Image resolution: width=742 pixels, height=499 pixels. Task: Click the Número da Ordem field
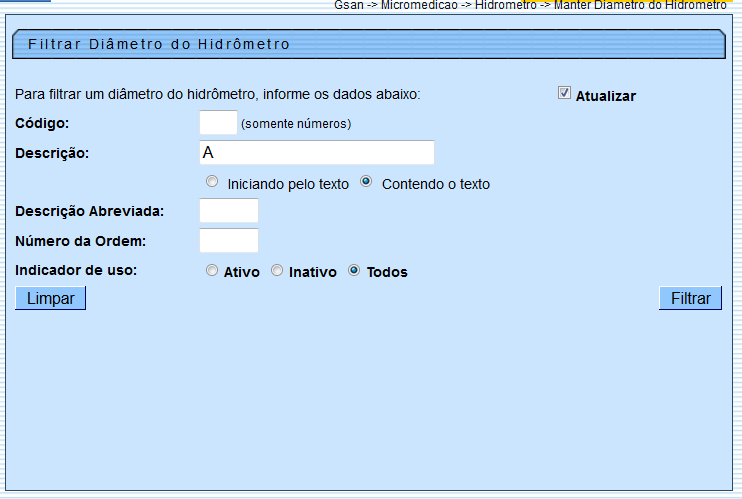click(x=229, y=241)
